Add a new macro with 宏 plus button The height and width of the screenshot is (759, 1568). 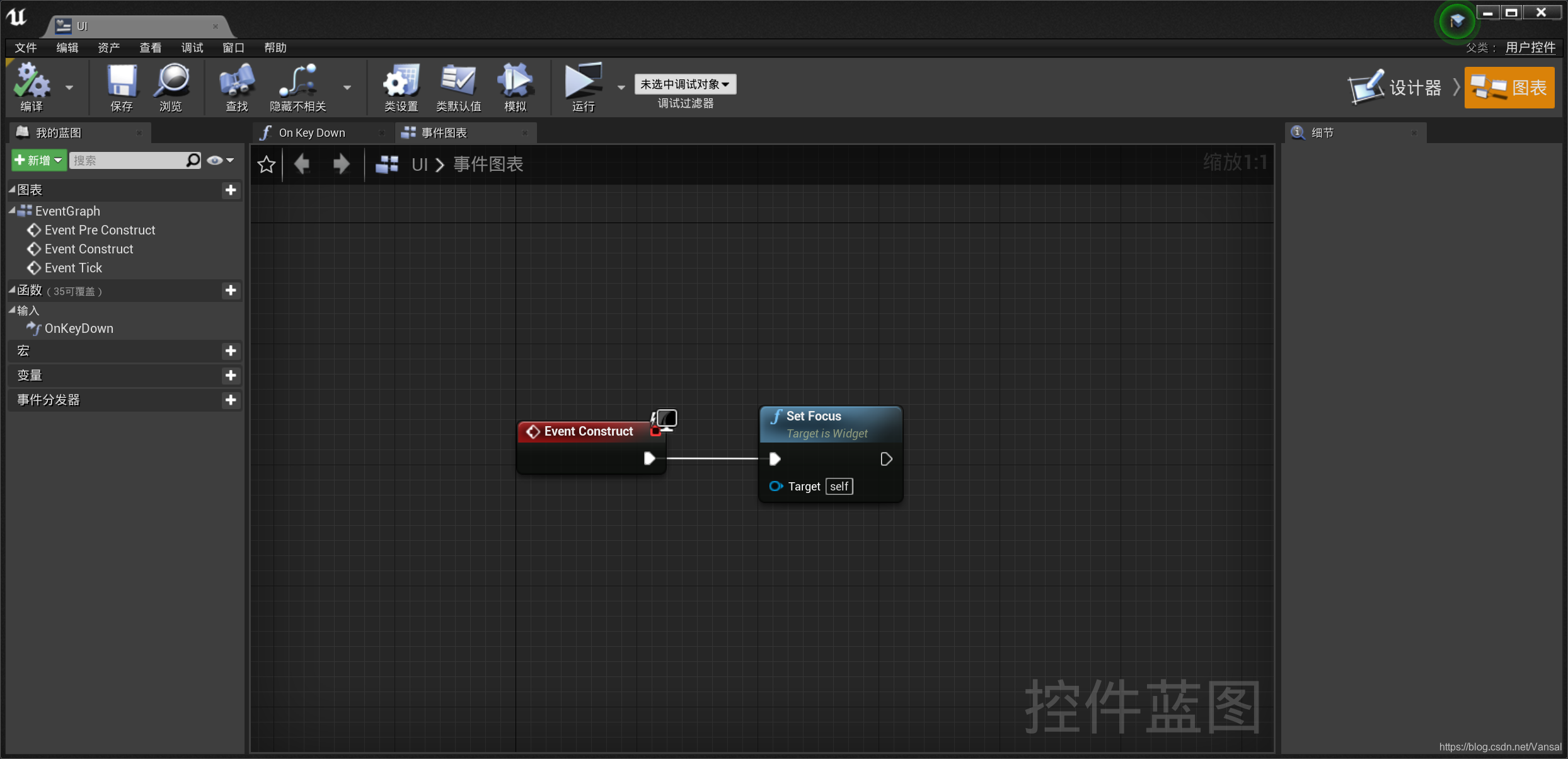click(x=231, y=351)
